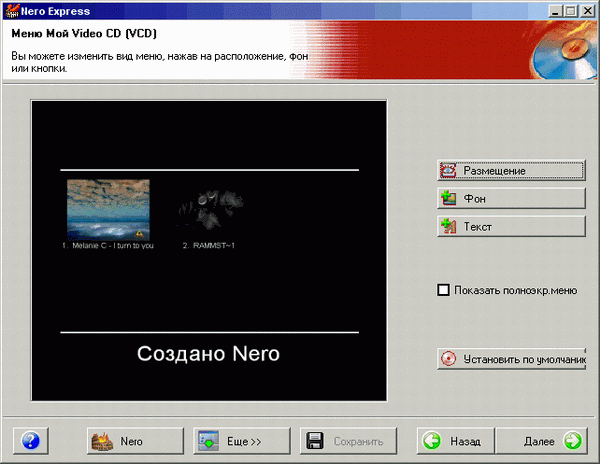The image size is (600, 464).
Task: Click Установить по умолчанию button
Action: pos(511,359)
